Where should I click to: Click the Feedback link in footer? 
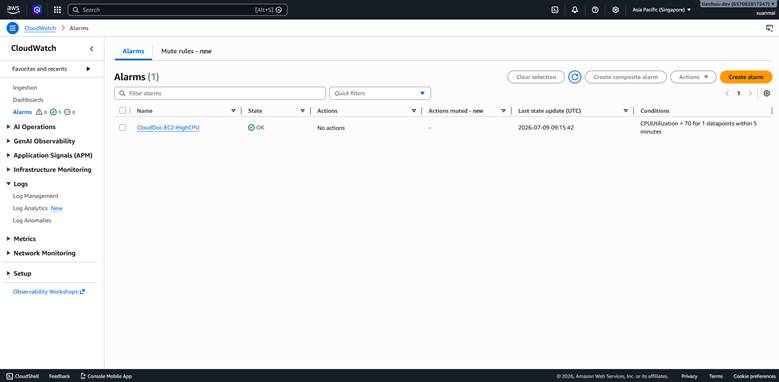[x=60, y=376]
